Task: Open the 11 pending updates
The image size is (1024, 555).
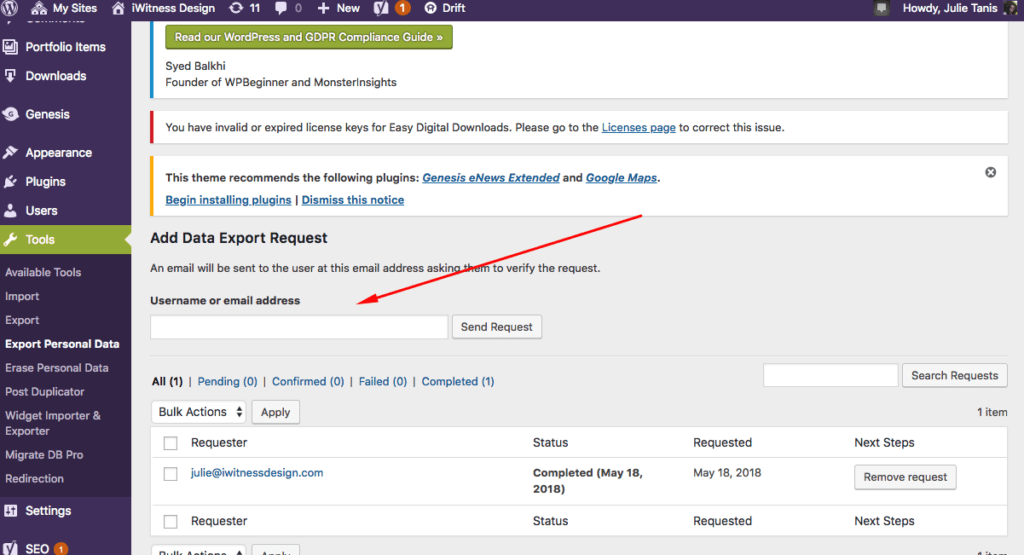Action: point(245,8)
